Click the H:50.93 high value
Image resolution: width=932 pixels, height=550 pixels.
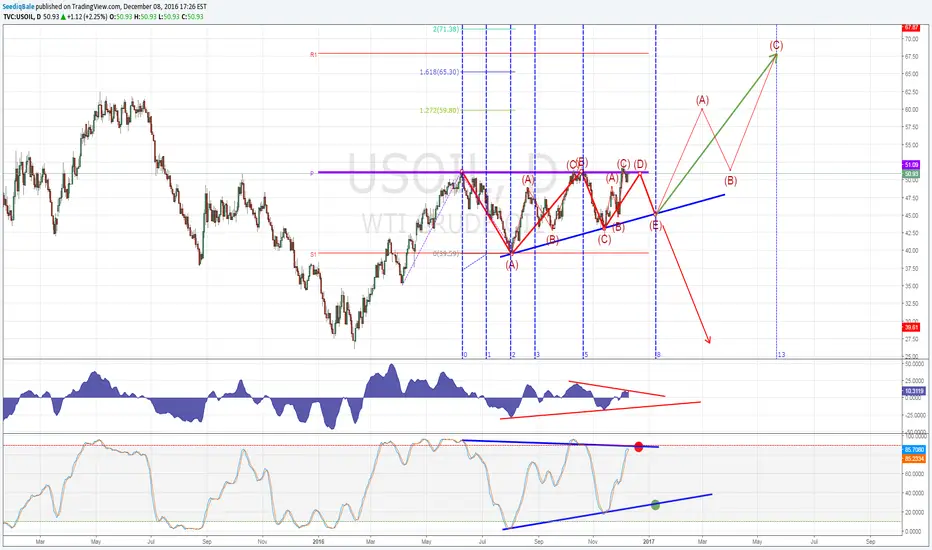coord(145,17)
